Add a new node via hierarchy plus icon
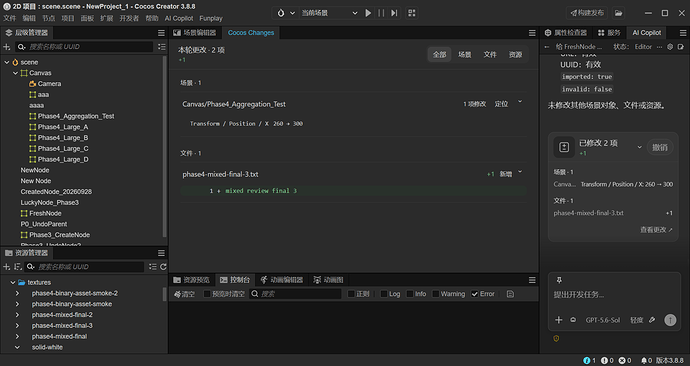Viewport: 690px width, 366px height. coord(7,47)
